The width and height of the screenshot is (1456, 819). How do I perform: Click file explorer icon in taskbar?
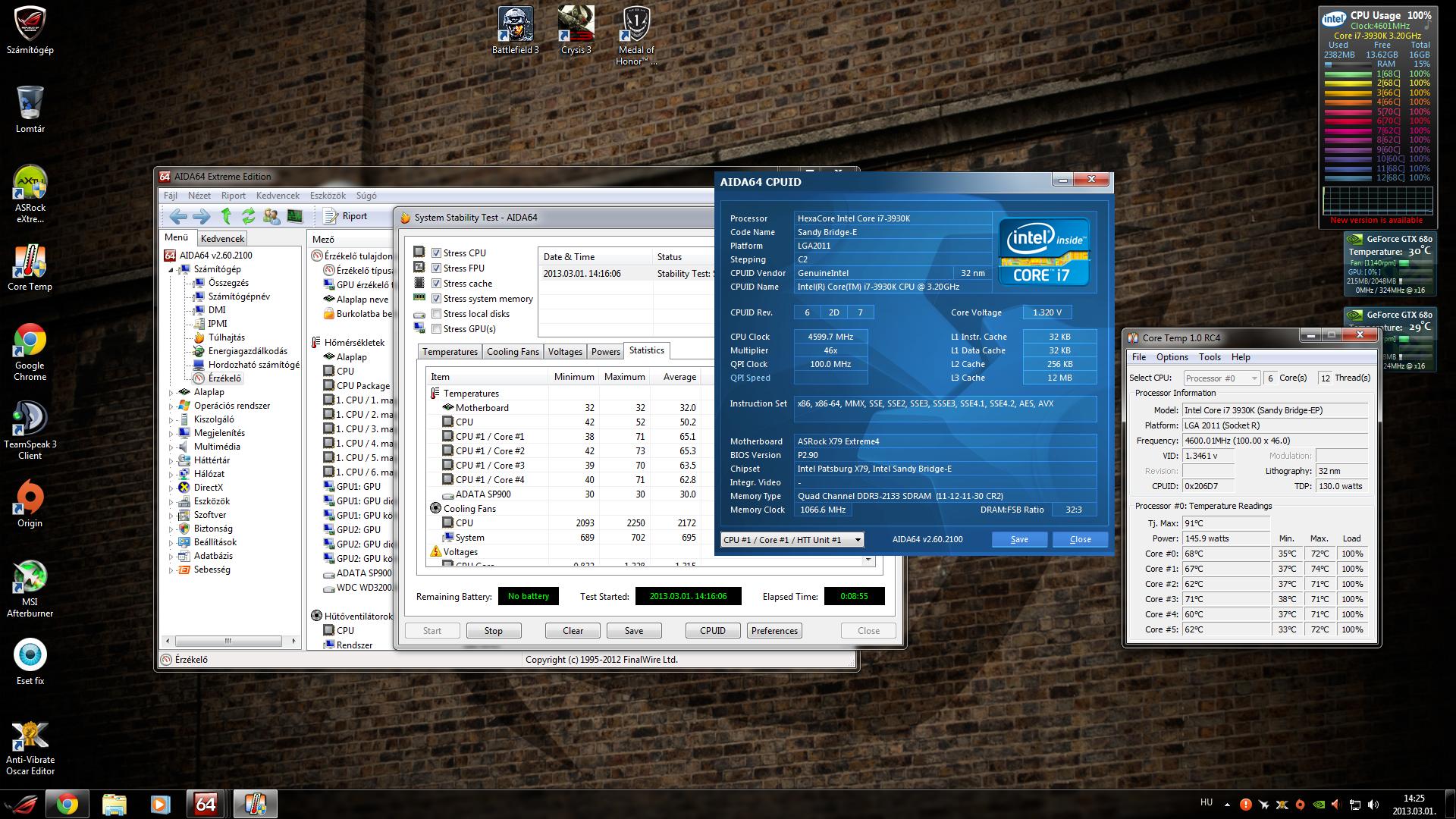click(114, 804)
